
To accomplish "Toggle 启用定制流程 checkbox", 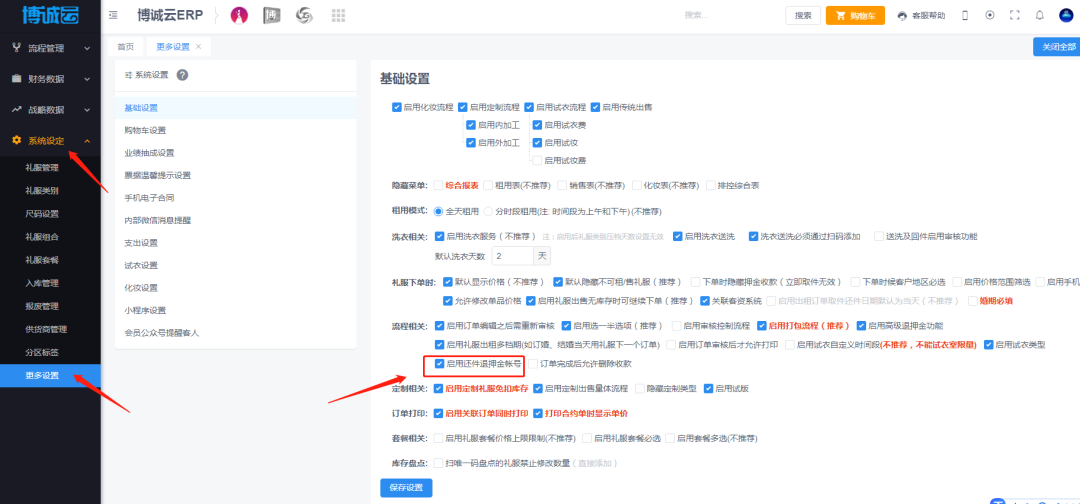I will 463,107.
